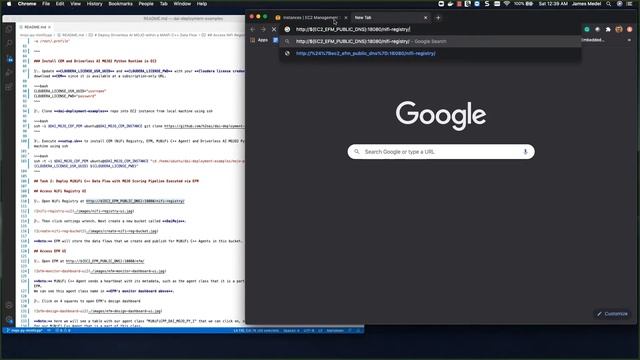The image size is (640, 360).
Task: Open the People menu
Action: click(146, 4)
